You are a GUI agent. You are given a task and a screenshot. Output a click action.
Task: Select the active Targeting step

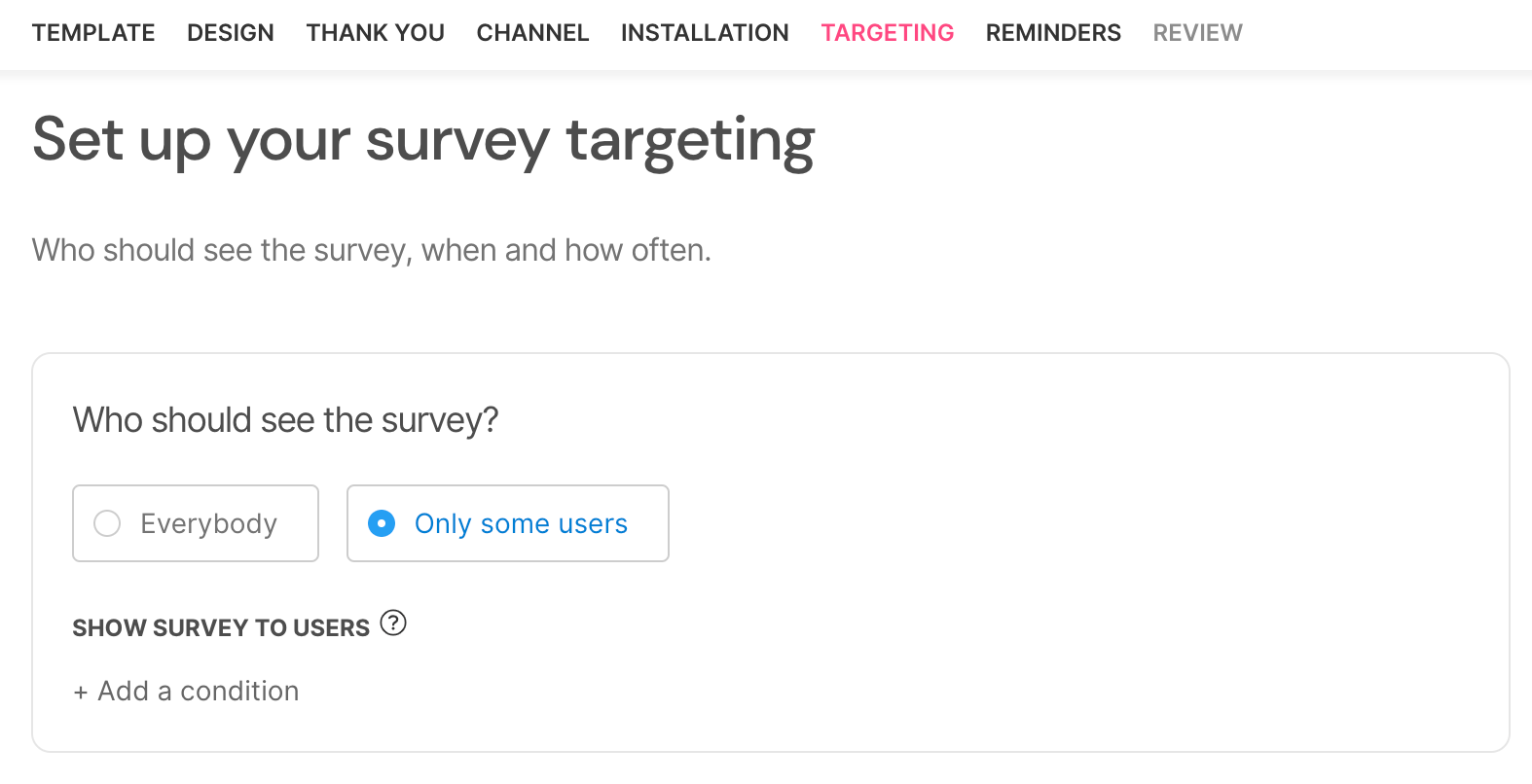point(888,33)
